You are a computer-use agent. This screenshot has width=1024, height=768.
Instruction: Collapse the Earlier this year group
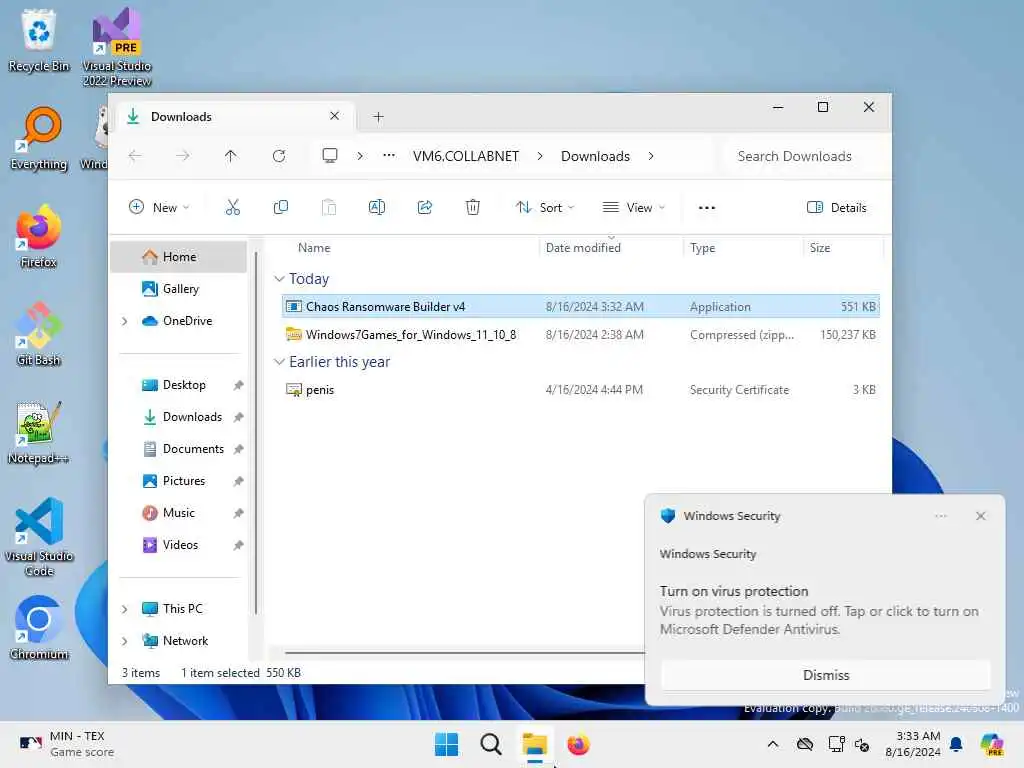pyautogui.click(x=279, y=362)
